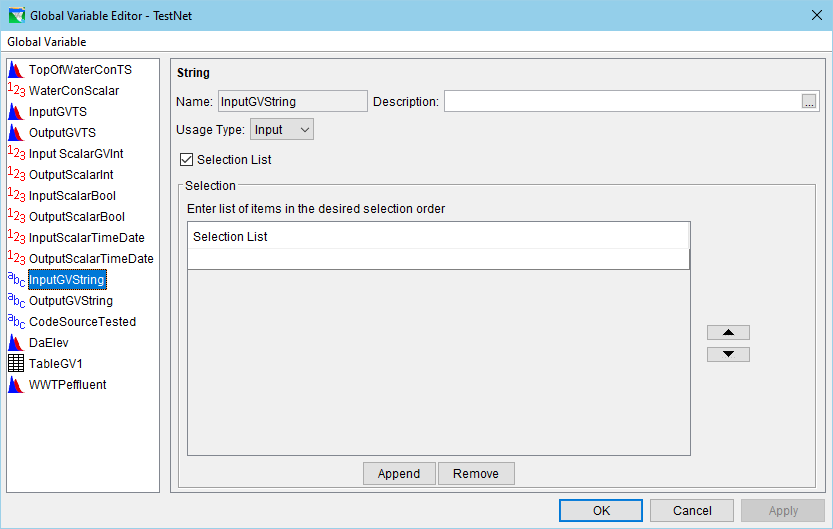This screenshot has height=529, width=833.
Task: Click the move item down arrow button
Action: tap(728, 354)
